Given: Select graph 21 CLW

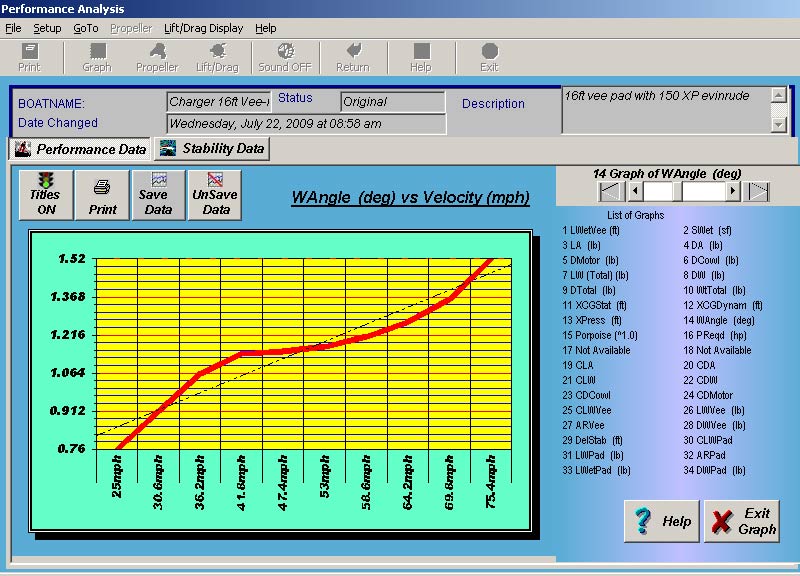Looking at the screenshot, I should click(579, 380).
